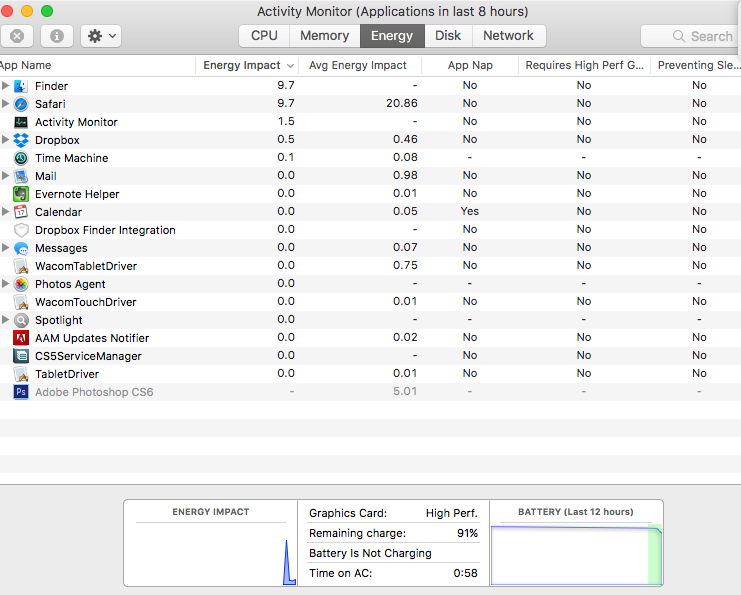
Task: Sort by App Name column header
Action: [x=97, y=65]
